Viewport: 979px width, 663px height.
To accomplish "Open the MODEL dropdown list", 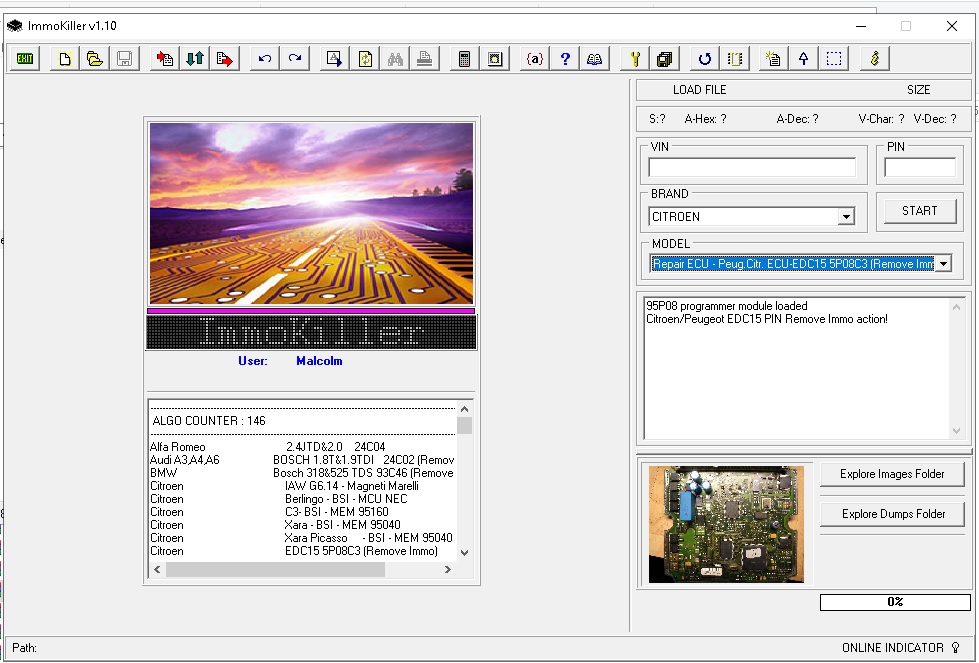I will (x=943, y=264).
